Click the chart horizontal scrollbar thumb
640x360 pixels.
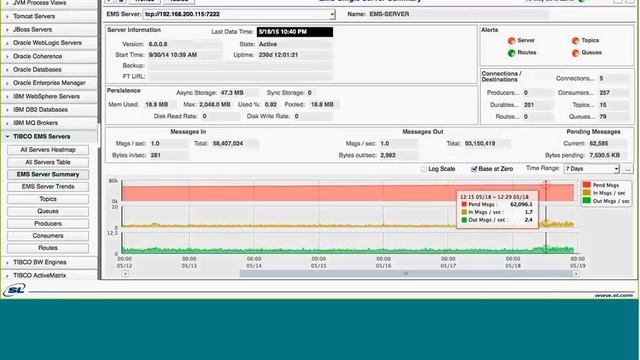(406, 274)
